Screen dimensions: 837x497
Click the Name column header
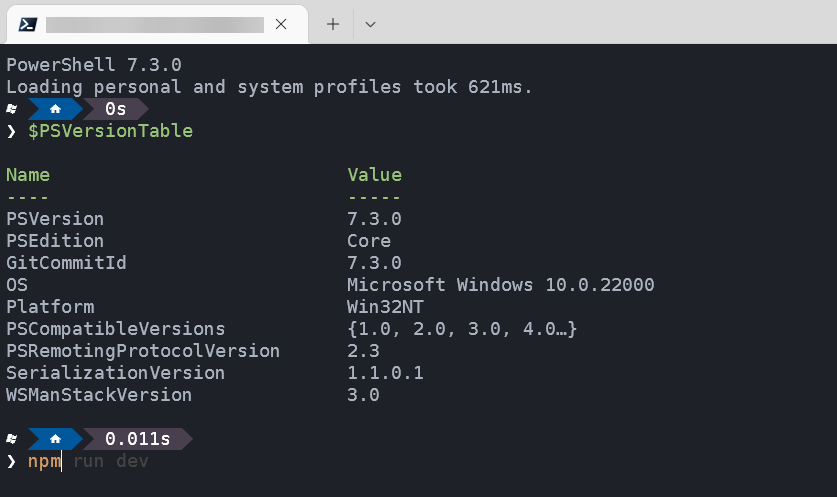tap(28, 175)
